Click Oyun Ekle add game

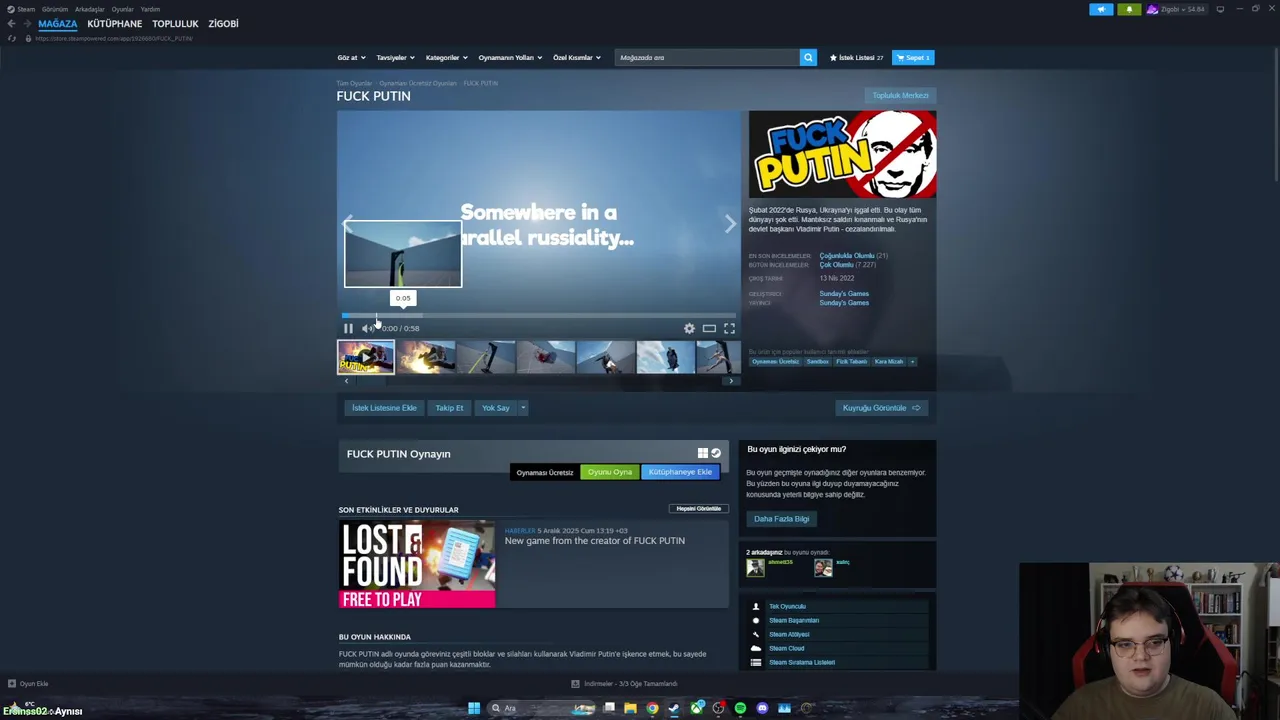click(28, 684)
